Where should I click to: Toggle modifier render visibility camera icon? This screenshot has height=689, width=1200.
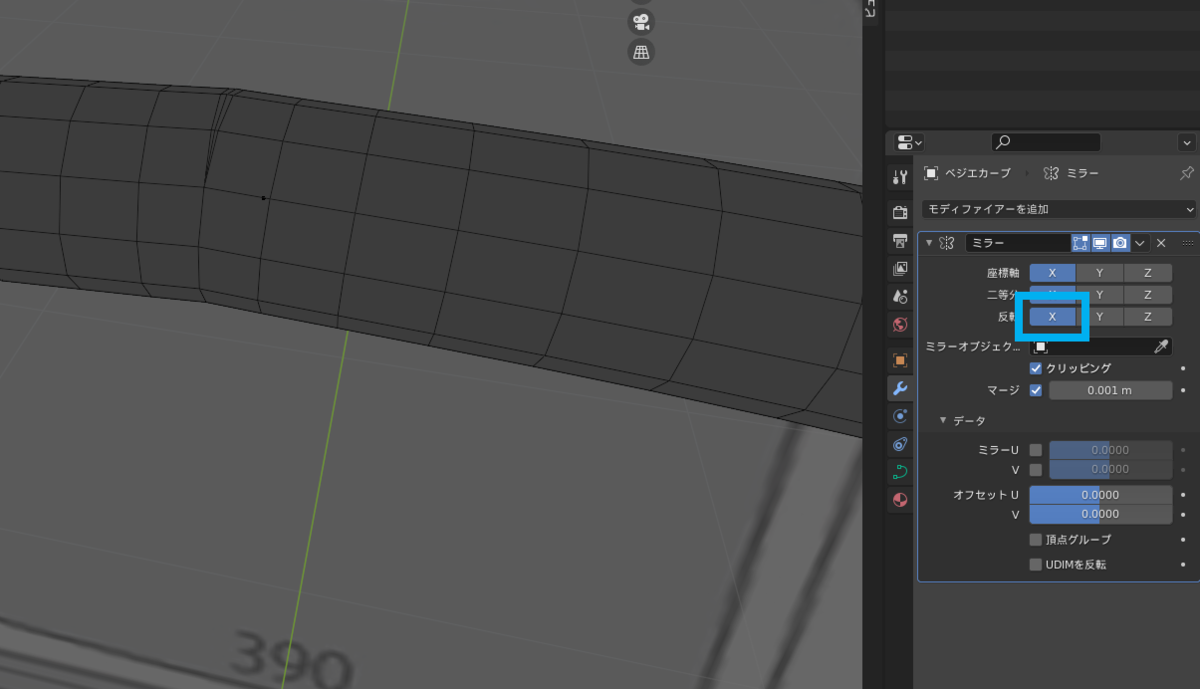(1120, 243)
